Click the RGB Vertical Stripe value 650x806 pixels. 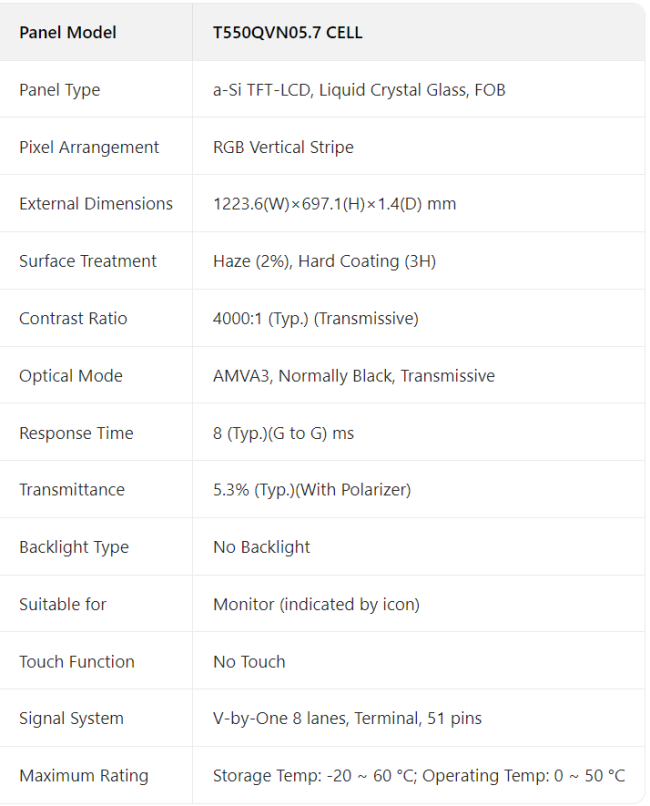pyautogui.click(x=283, y=147)
